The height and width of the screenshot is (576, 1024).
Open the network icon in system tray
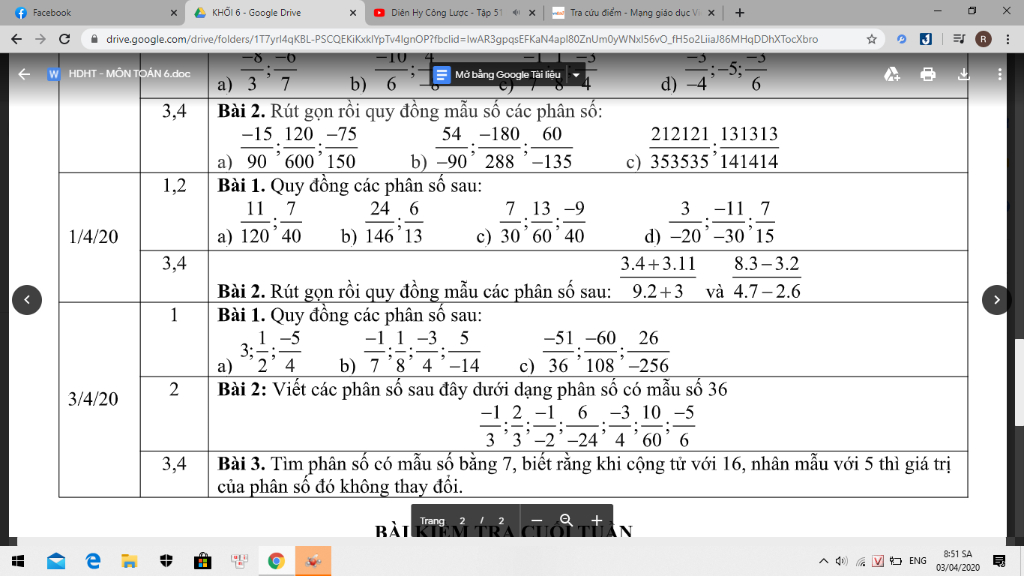(861, 561)
